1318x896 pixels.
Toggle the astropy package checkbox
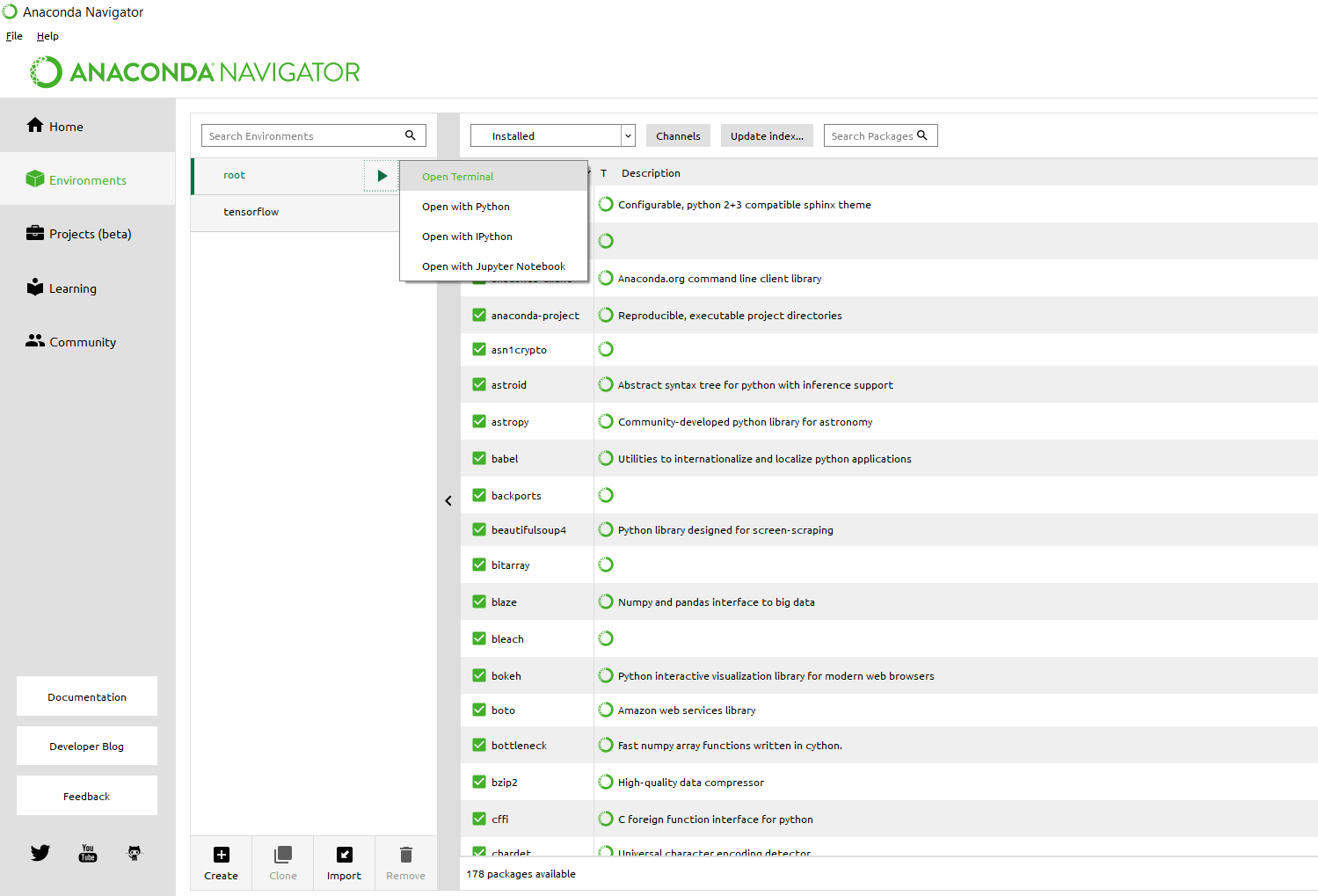479,421
